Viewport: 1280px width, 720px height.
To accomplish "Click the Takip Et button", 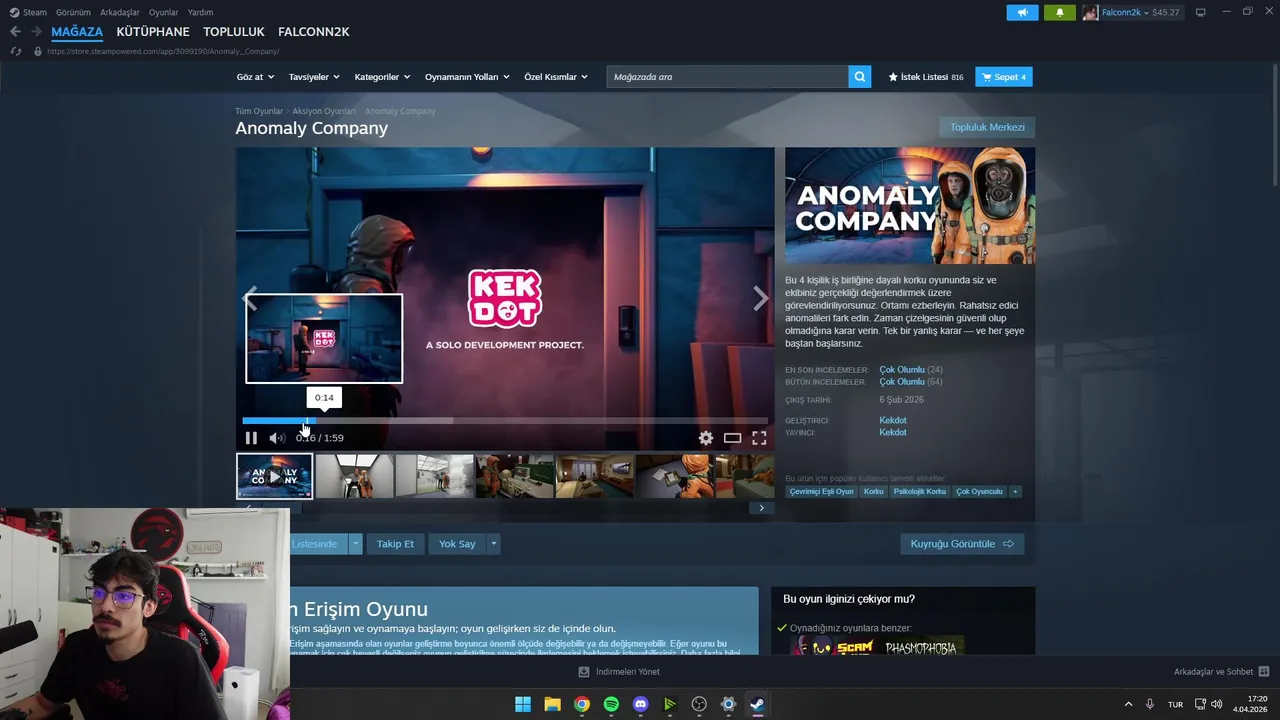I will (x=395, y=544).
